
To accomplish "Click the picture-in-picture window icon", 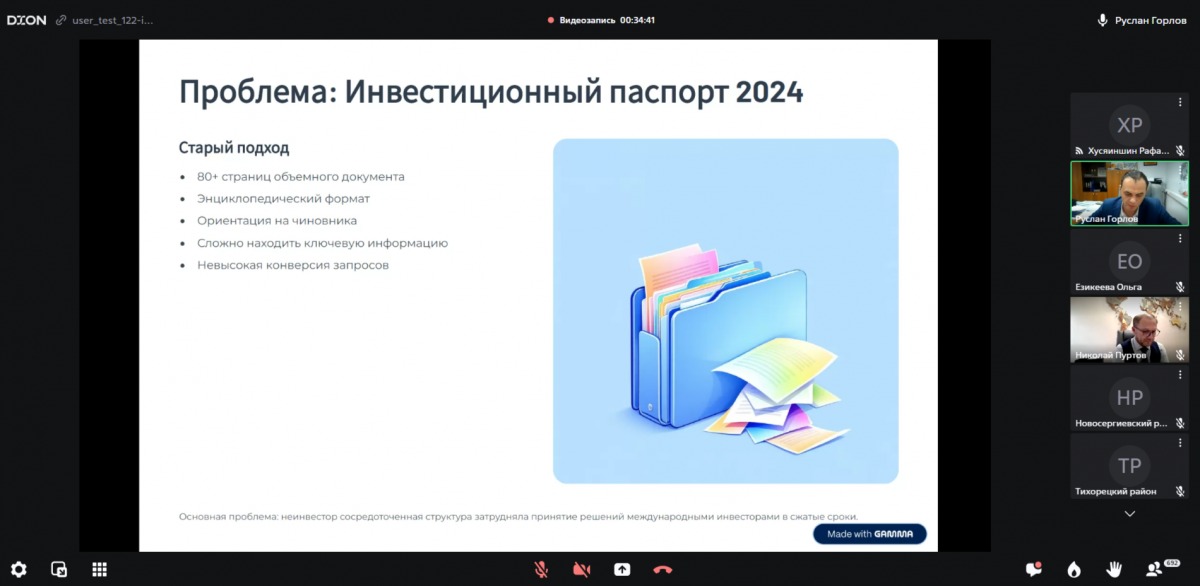I will [59, 569].
